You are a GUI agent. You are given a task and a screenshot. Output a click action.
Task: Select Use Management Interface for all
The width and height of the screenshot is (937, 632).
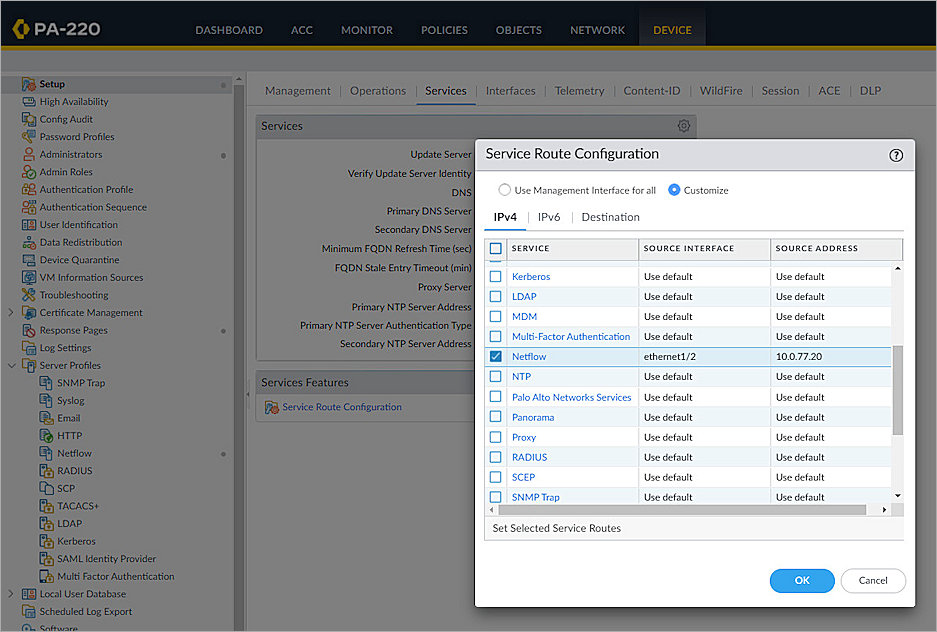tap(503, 189)
